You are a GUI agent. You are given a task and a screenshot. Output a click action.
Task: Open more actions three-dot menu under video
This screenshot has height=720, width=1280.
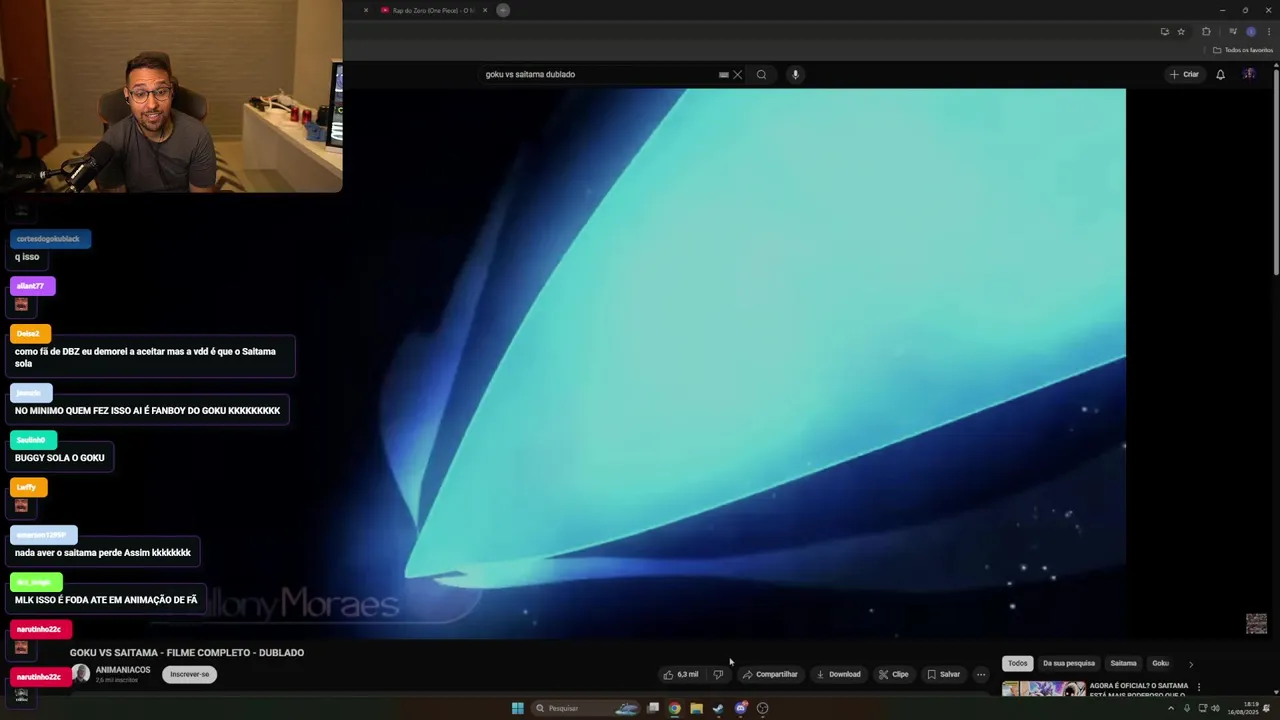coord(981,674)
